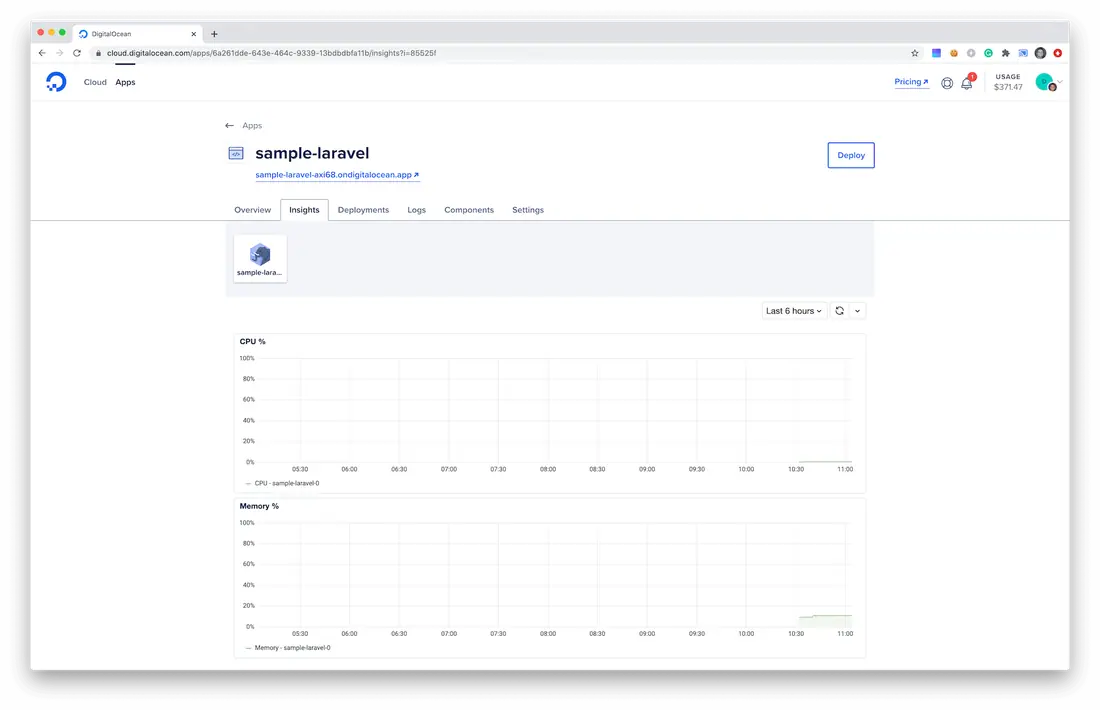
Task: Click the green Grammarly extension icon
Action: 988,53
